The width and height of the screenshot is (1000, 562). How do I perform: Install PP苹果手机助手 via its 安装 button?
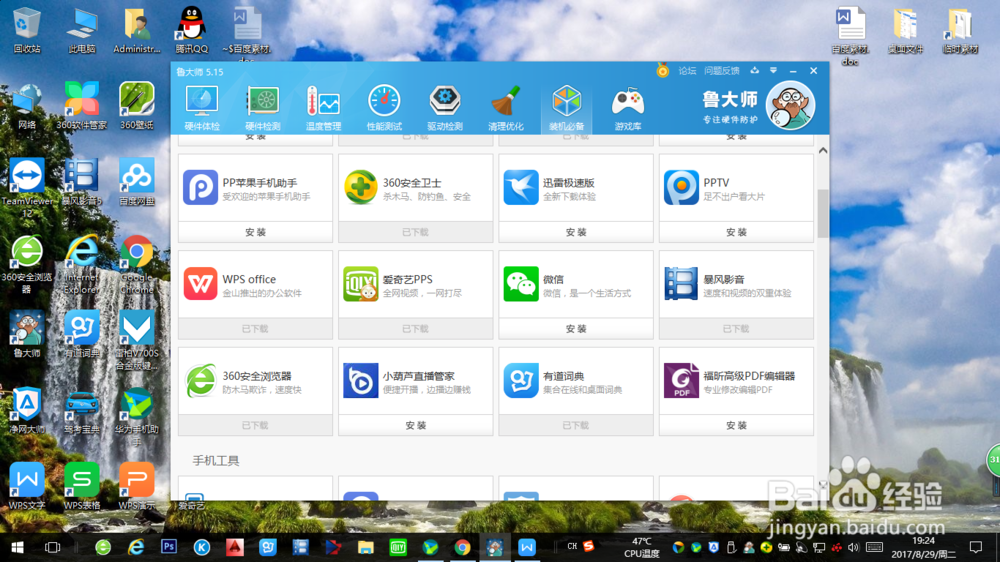coord(255,232)
